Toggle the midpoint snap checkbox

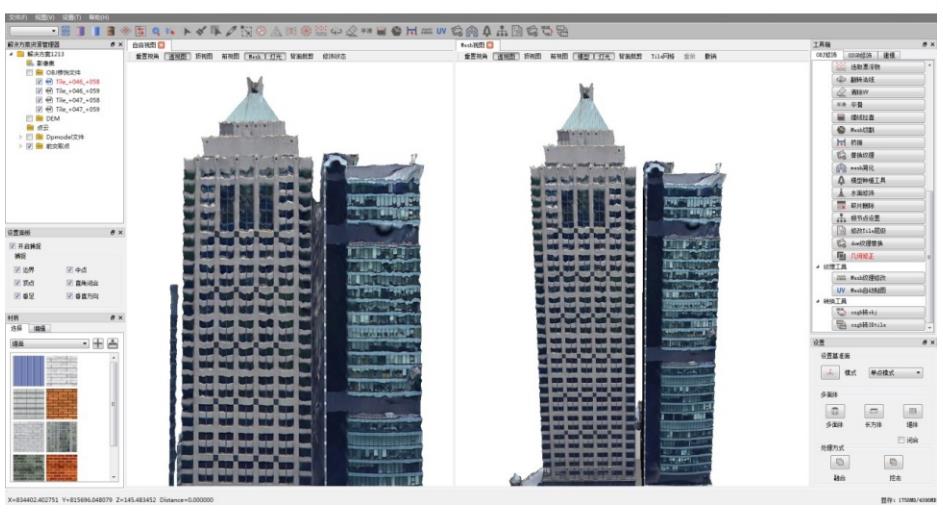point(70,270)
